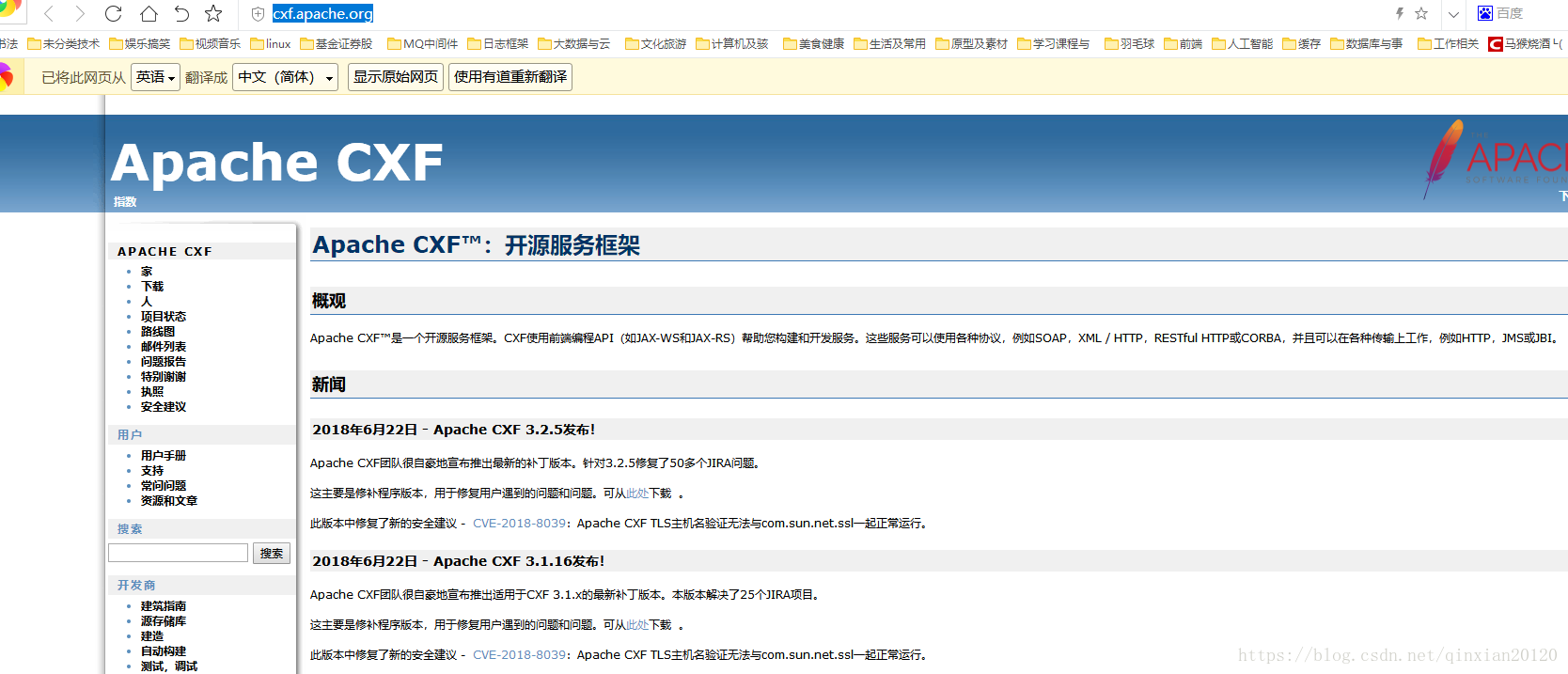Click 此处 download link under CXF 3.1.16
The image size is (1568, 674).
(637, 625)
